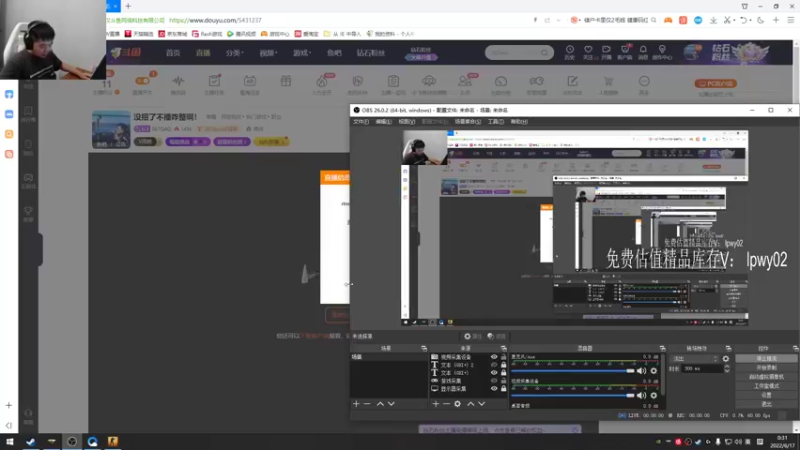This screenshot has height=450, width=800.
Task: Undock the Sources panel
Action: 503,348
